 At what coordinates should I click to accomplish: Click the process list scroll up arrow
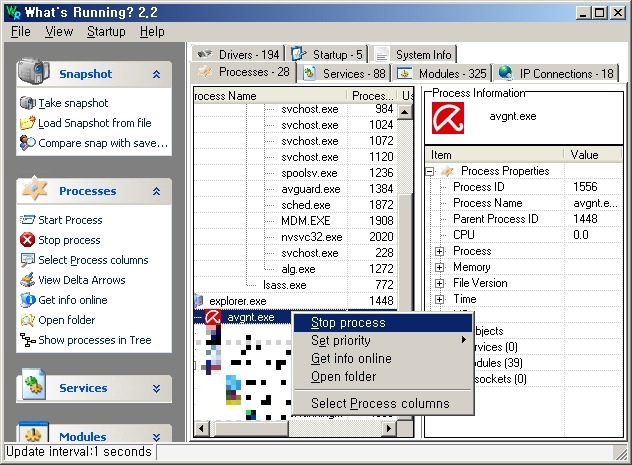(405, 111)
